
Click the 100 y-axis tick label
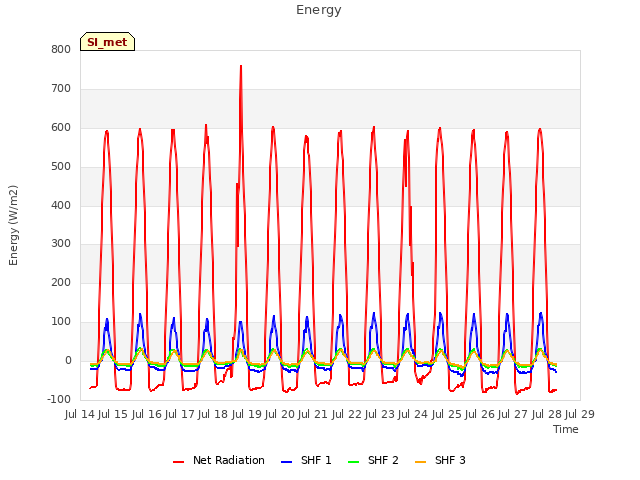(x=61, y=322)
